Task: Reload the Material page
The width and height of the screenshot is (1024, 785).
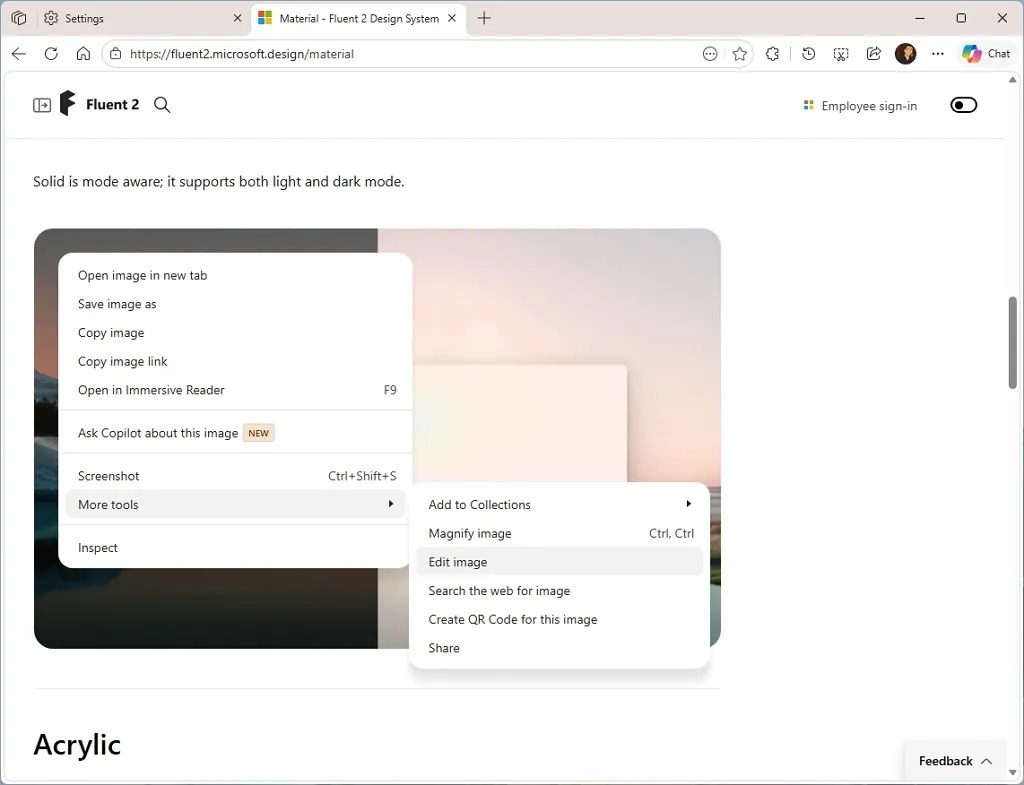Action: [51, 54]
